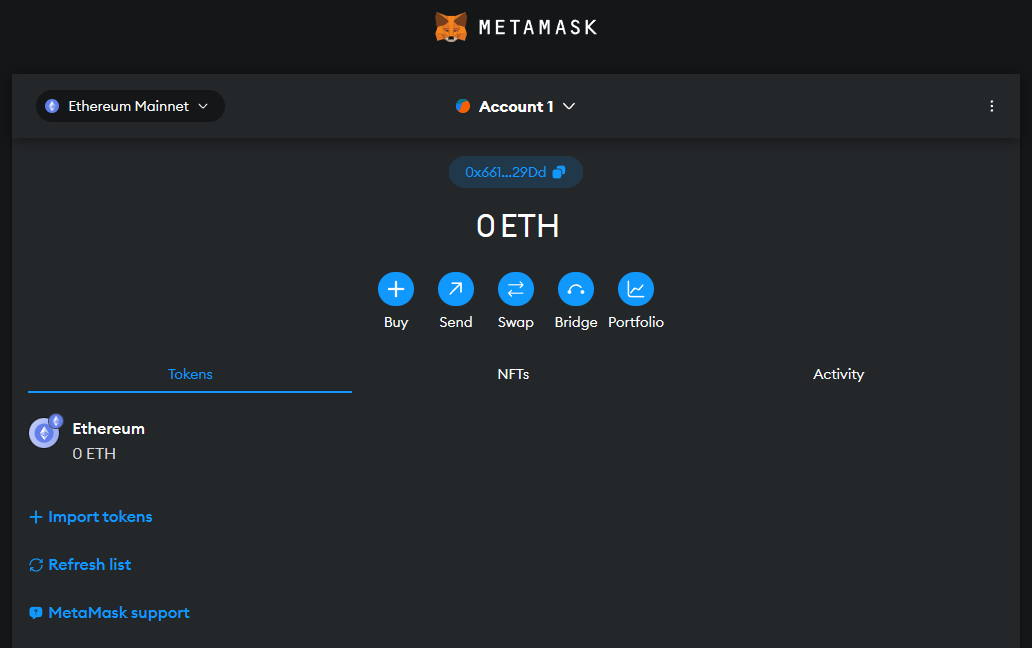Select the Buy icon
Screen dimensions: 1032x648
tap(396, 289)
